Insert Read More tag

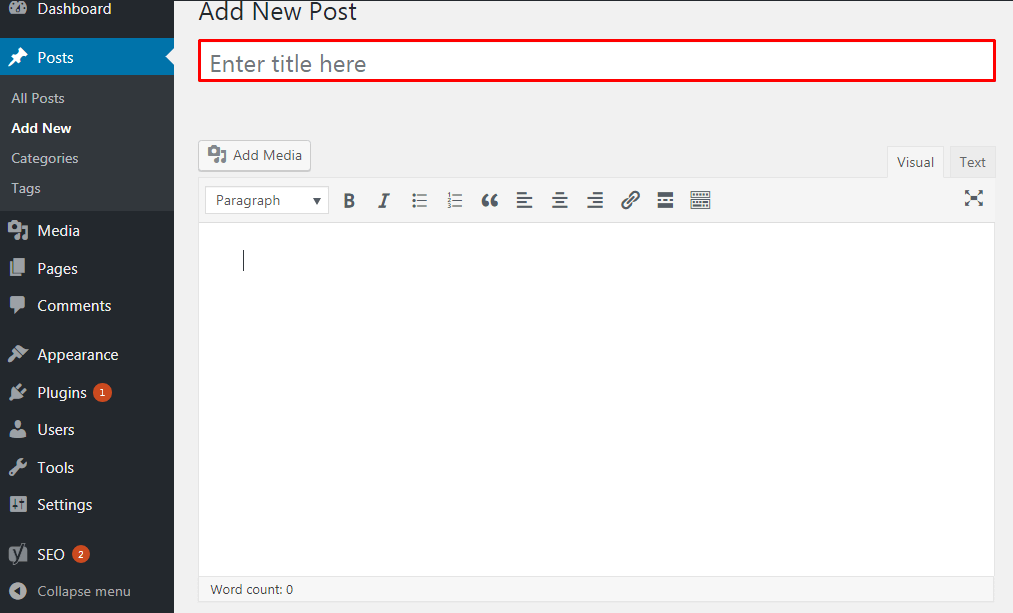point(665,200)
